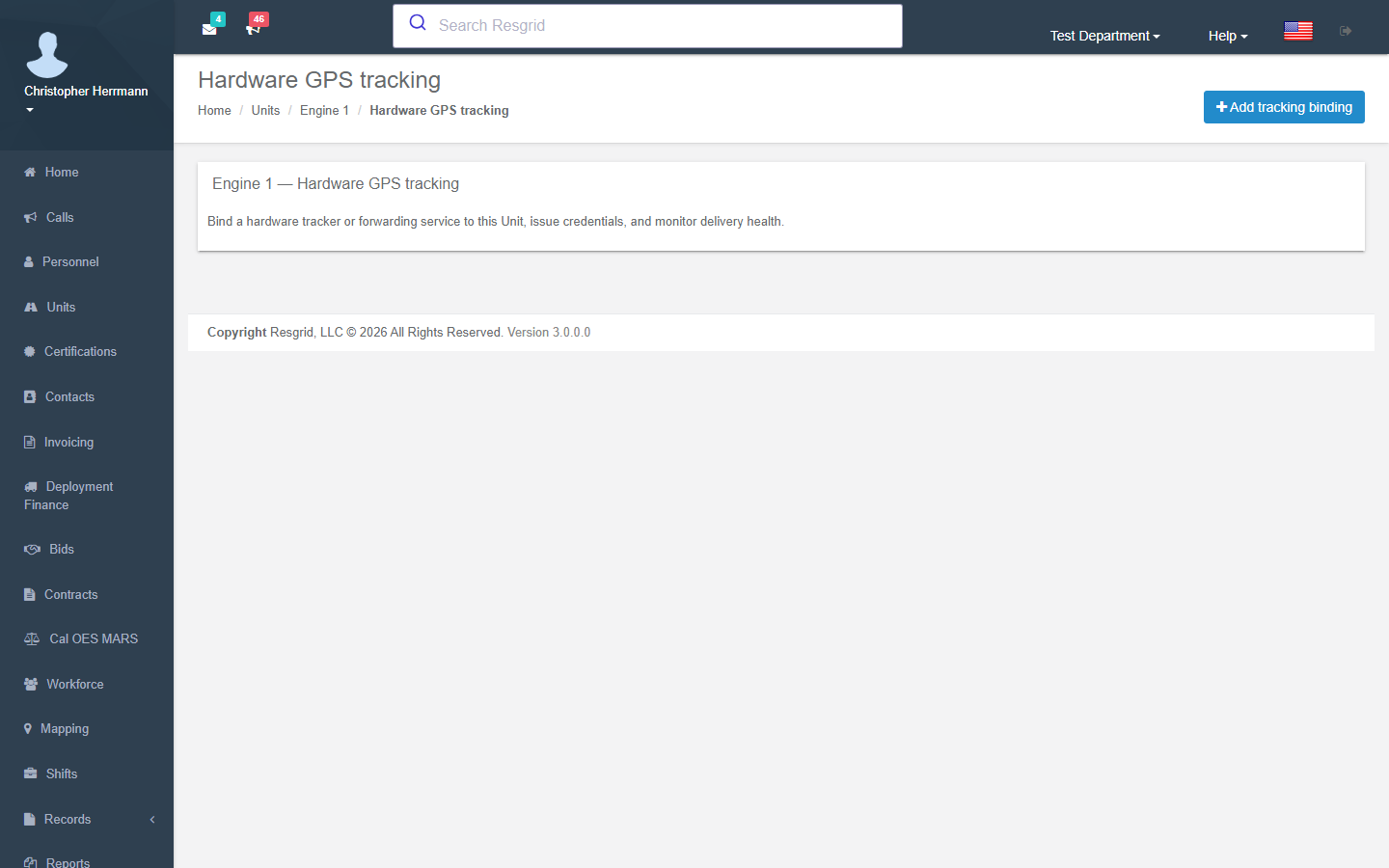Open the calls megaphone notification icon
Viewport: 1389px width, 868px height.
[x=253, y=29]
